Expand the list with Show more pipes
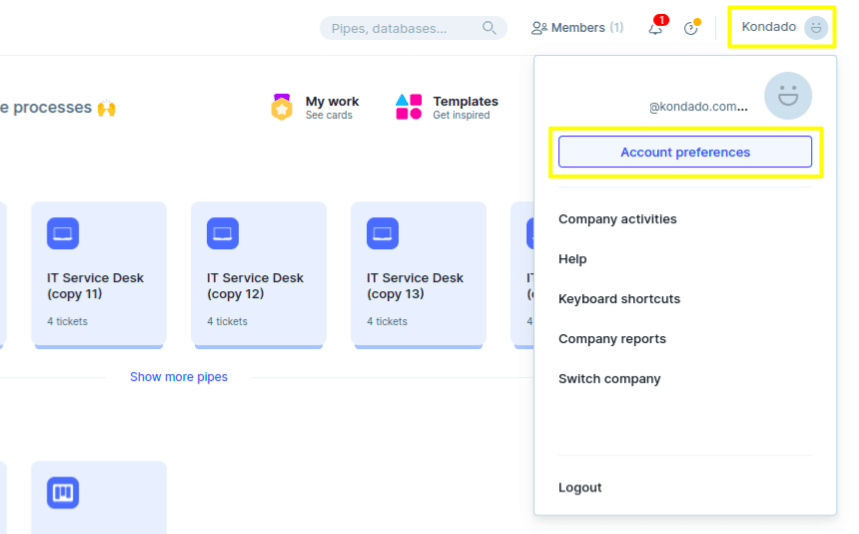This screenshot has width=859, height=534. tap(179, 377)
